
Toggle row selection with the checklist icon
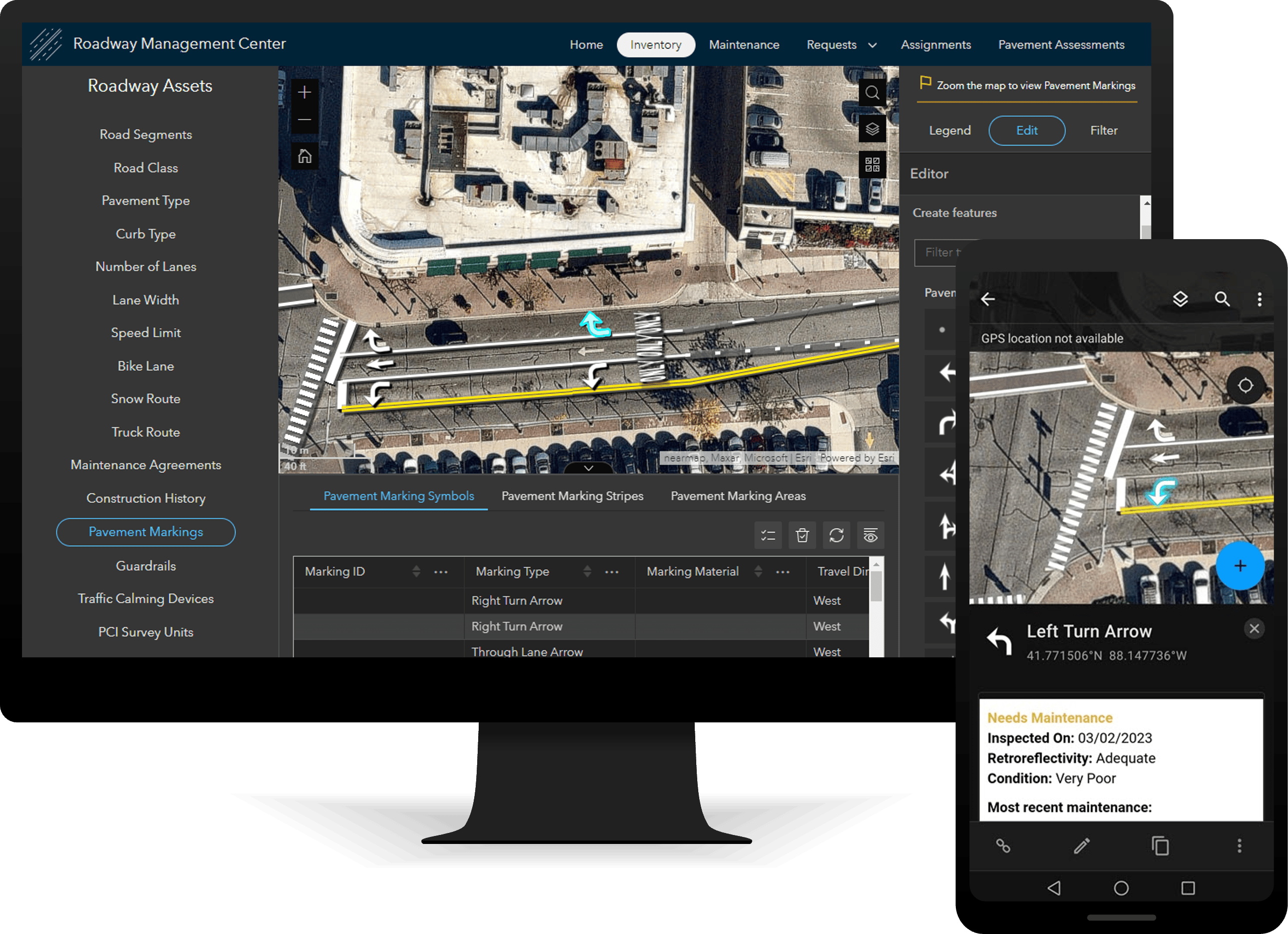[768, 535]
